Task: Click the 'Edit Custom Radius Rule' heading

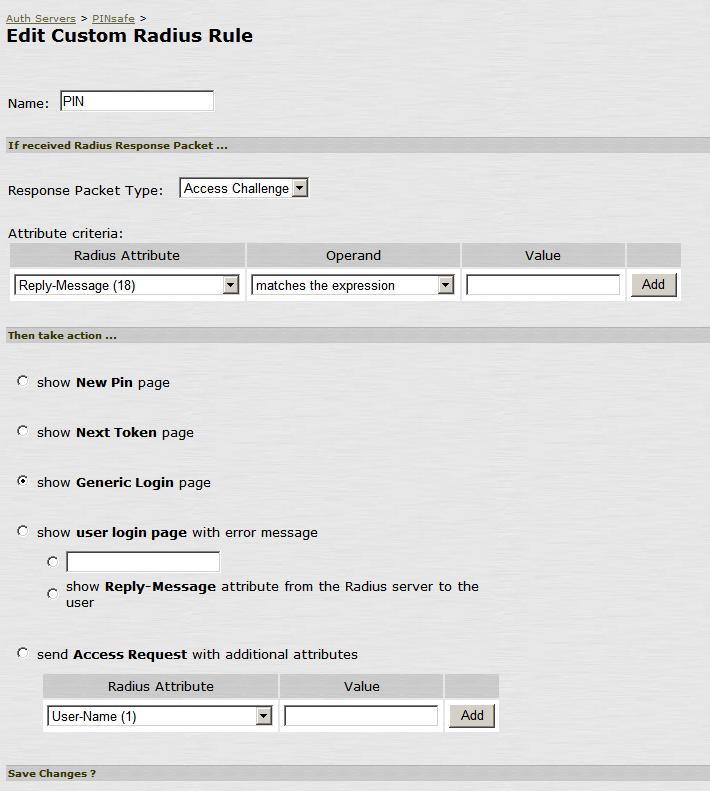Action: (x=129, y=36)
